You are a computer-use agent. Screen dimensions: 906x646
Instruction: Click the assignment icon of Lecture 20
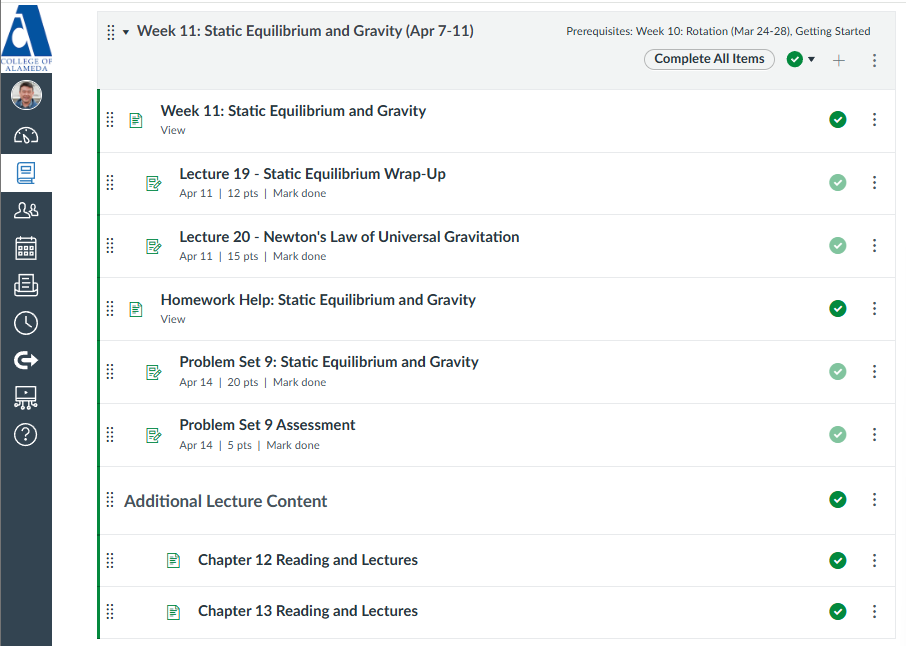[154, 247]
